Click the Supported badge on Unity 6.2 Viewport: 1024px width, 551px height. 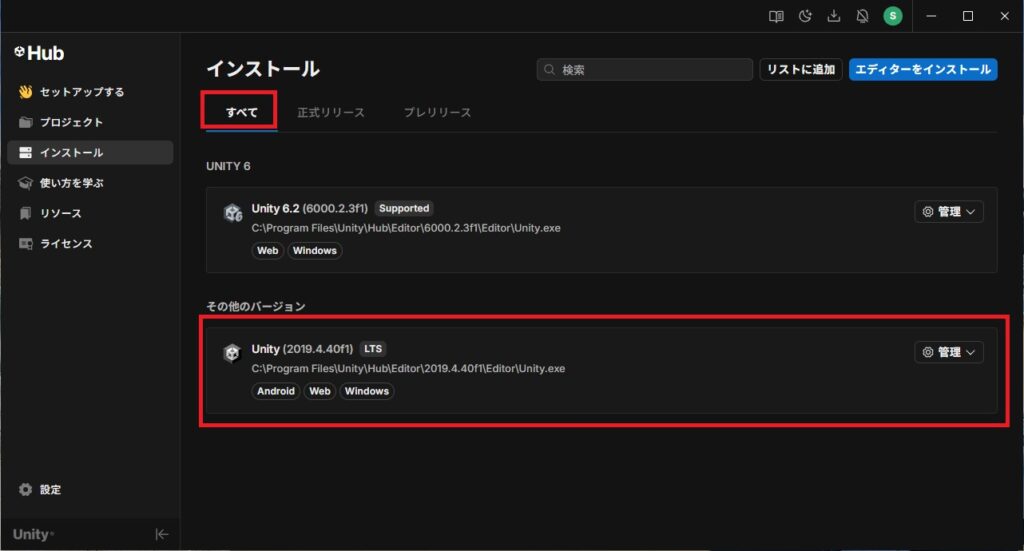[404, 208]
